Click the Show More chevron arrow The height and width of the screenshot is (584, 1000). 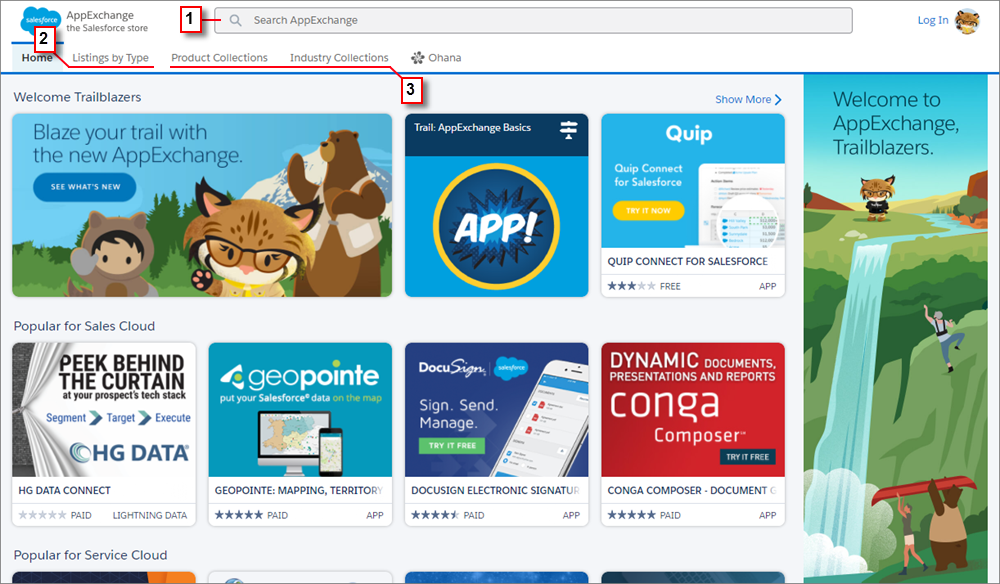pyautogui.click(x=778, y=99)
